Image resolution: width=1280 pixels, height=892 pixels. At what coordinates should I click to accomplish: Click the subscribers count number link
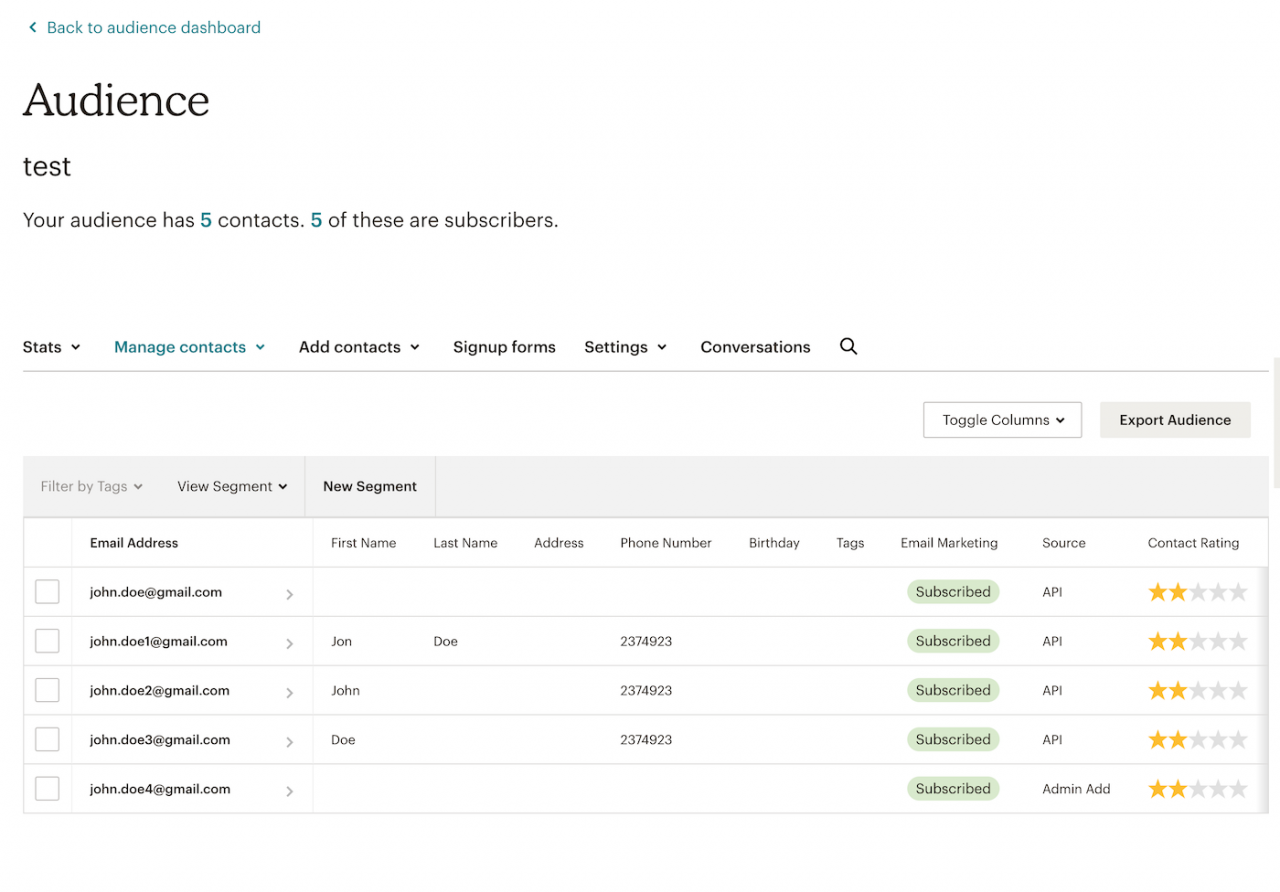click(316, 220)
